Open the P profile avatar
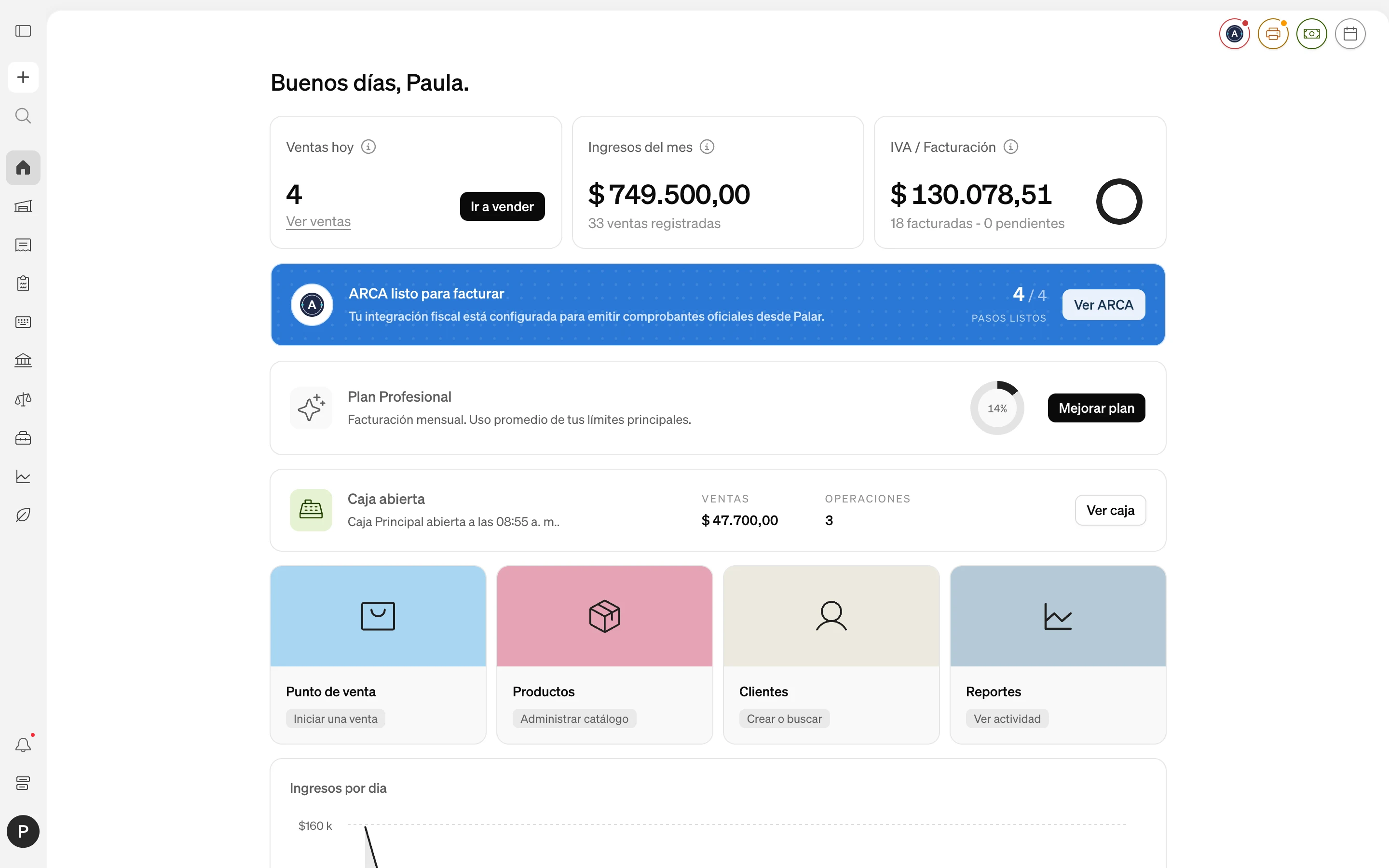The height and width of the screenshot is (868, 1389). (x=23, y=831)
